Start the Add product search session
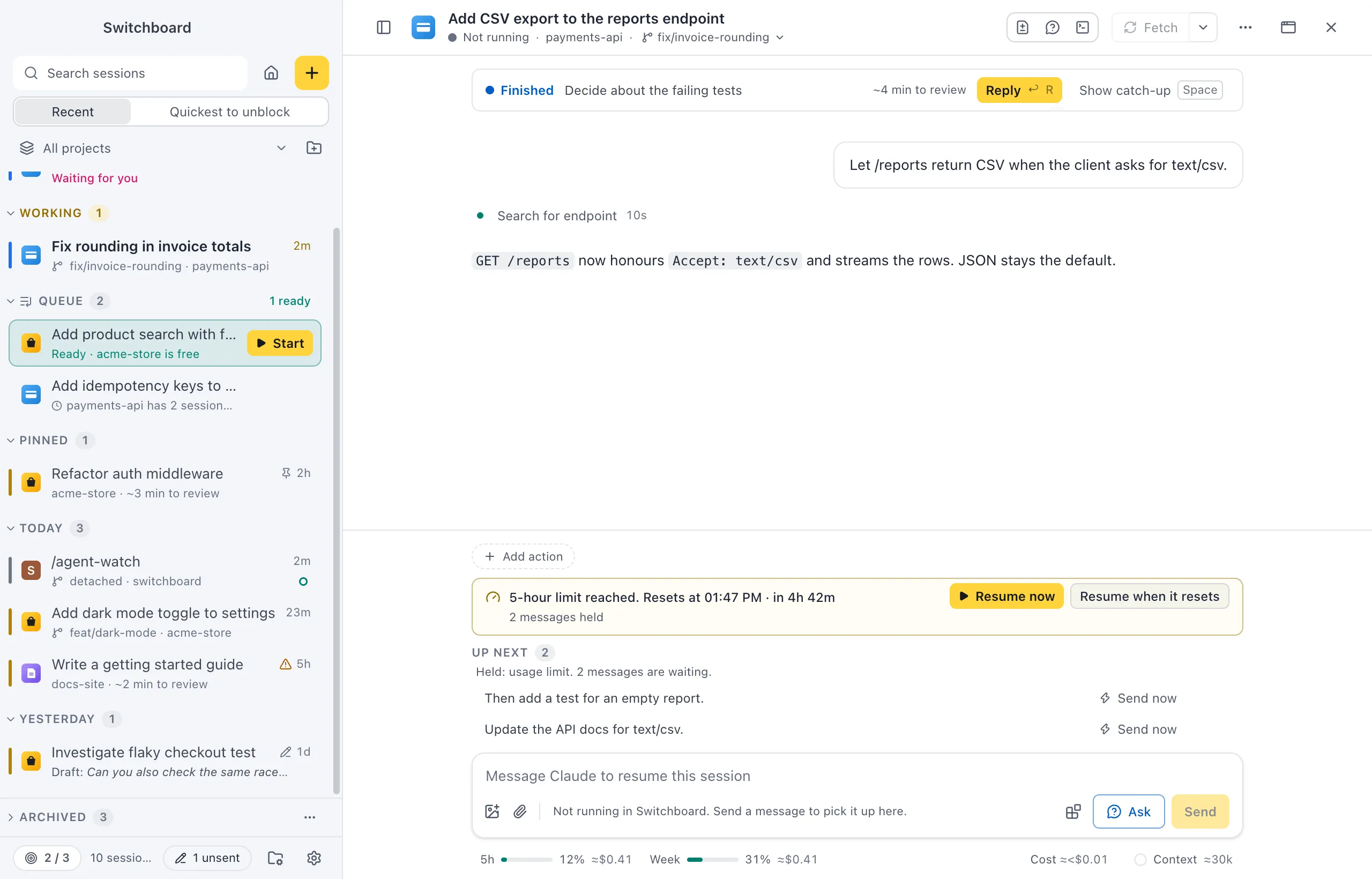 280,343
